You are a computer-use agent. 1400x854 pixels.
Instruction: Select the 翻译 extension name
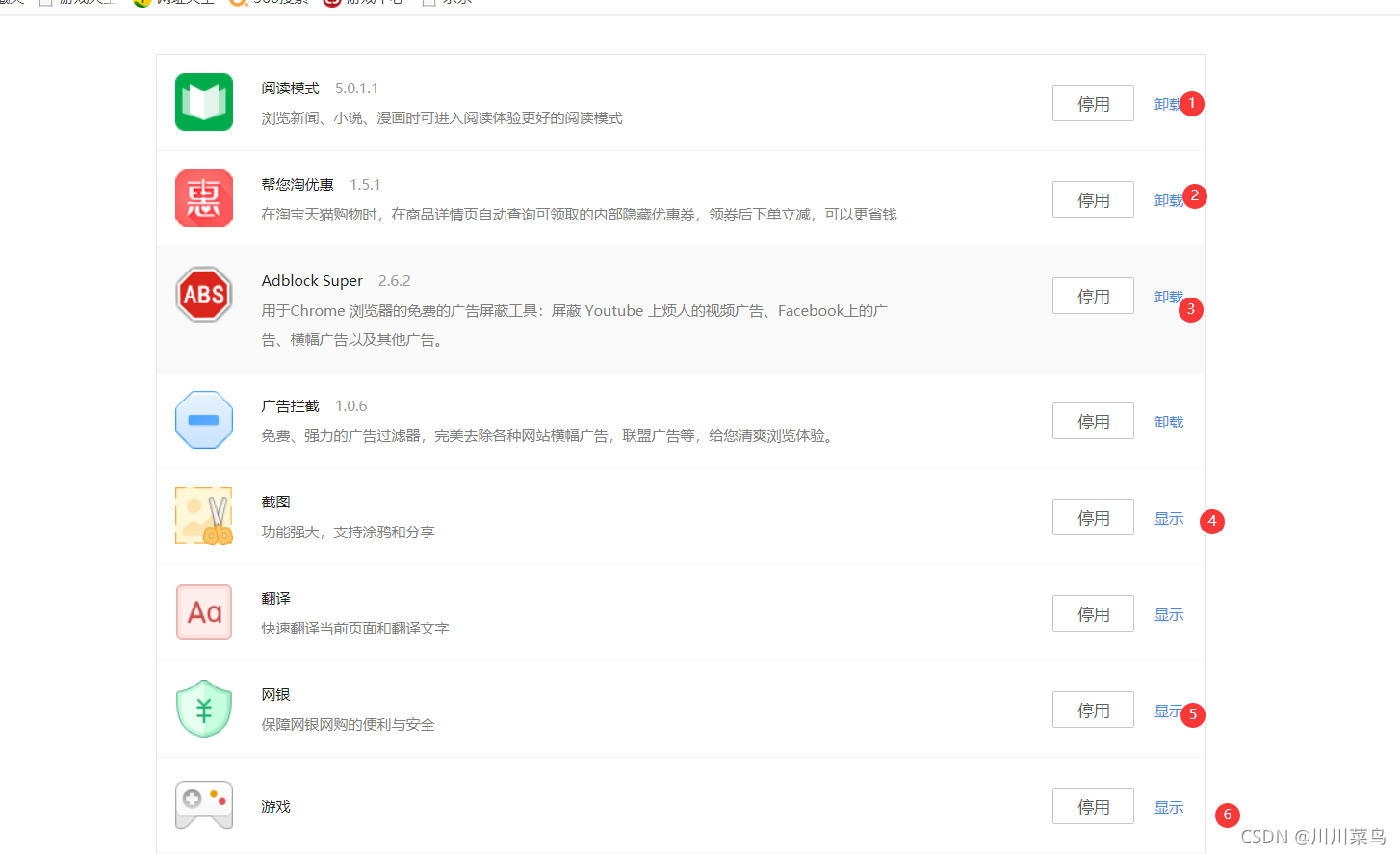(x=275, y=598)
